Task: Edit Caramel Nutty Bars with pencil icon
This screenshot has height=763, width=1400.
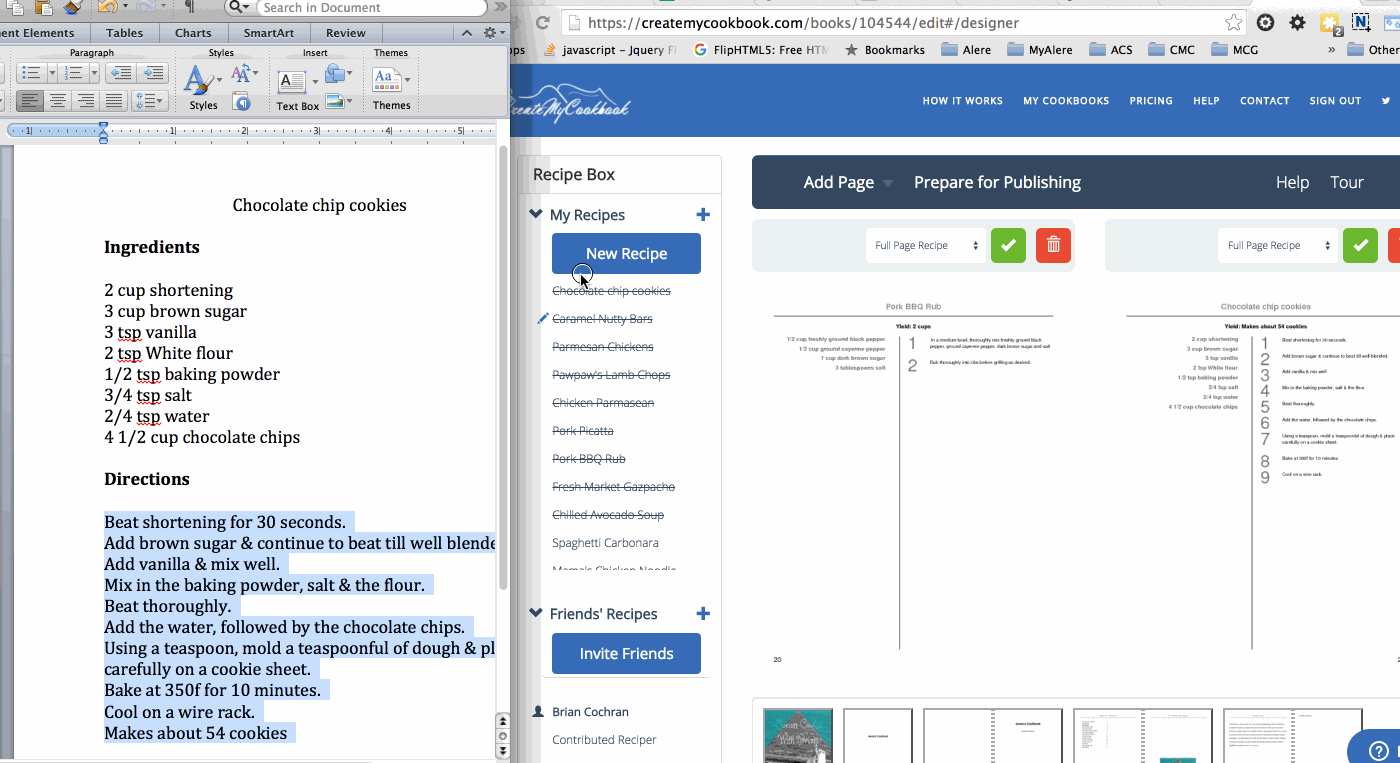Action: 543,318
